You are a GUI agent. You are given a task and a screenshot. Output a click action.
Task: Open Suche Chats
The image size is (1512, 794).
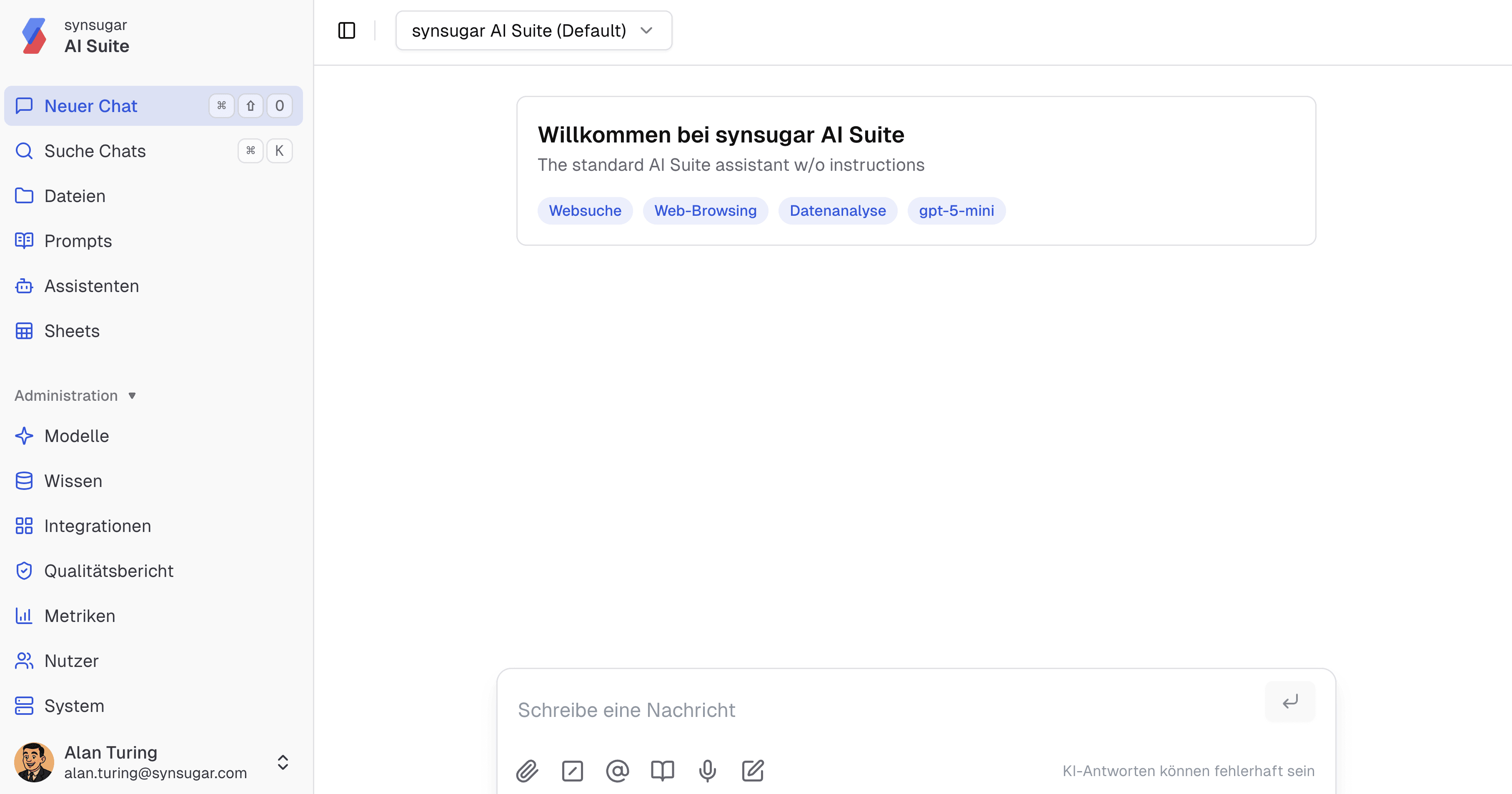[95, 151]
